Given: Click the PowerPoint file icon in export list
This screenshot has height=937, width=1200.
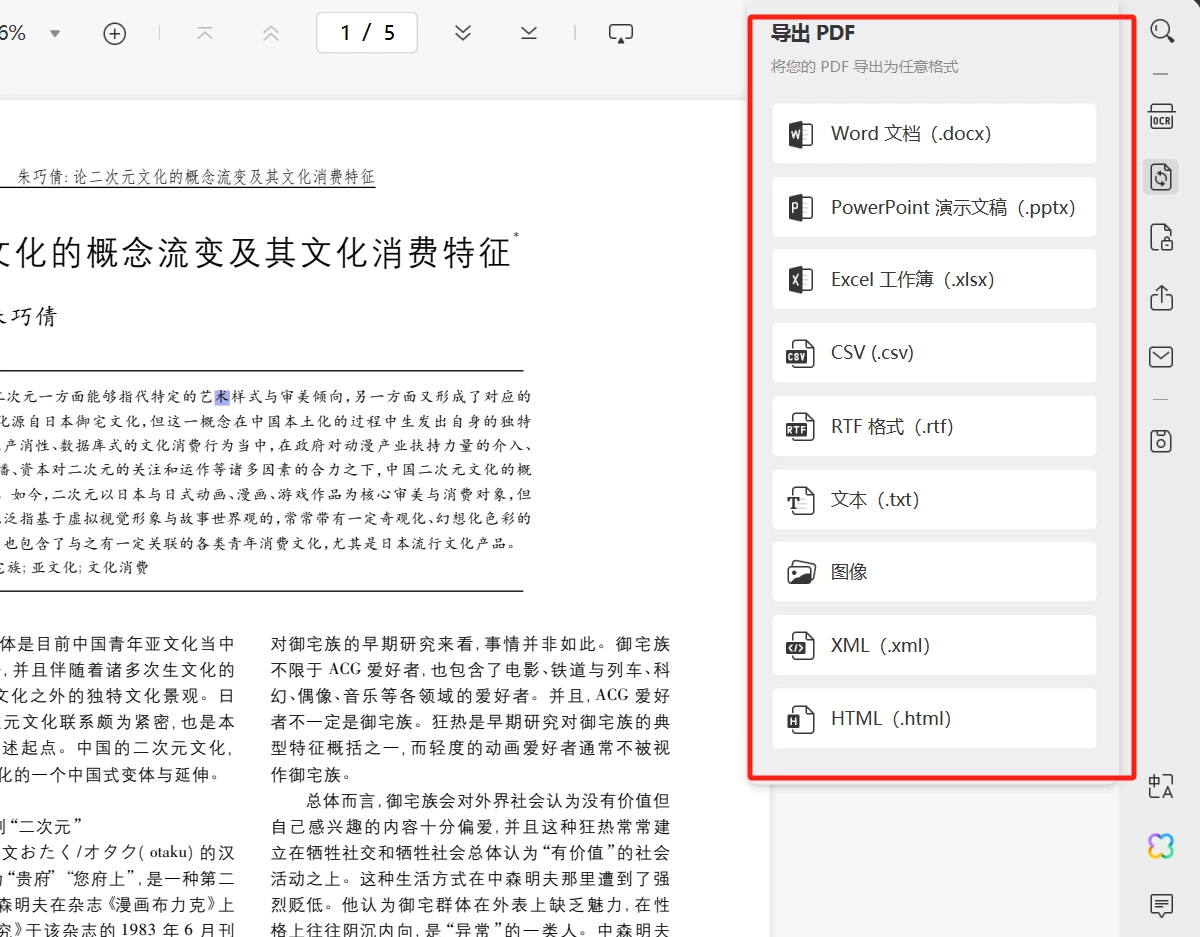Looking at the screenshot, I should click(800, 207).
